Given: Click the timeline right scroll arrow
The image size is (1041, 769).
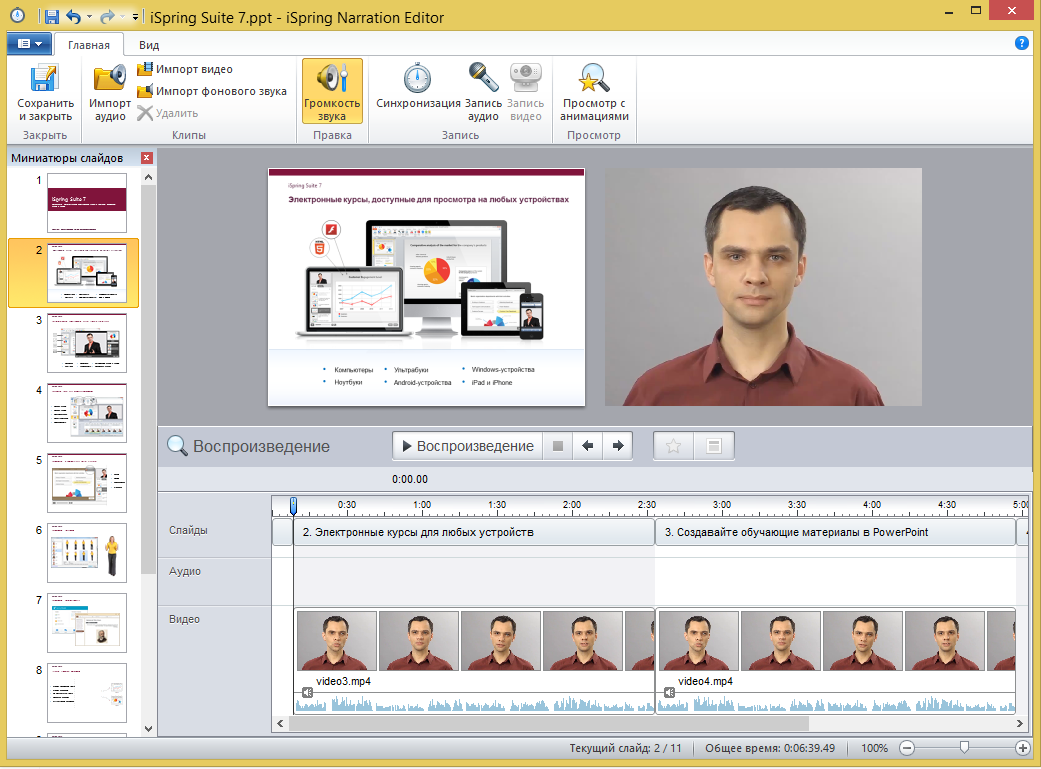Looking at the screenshot, I should point(1020,723).
